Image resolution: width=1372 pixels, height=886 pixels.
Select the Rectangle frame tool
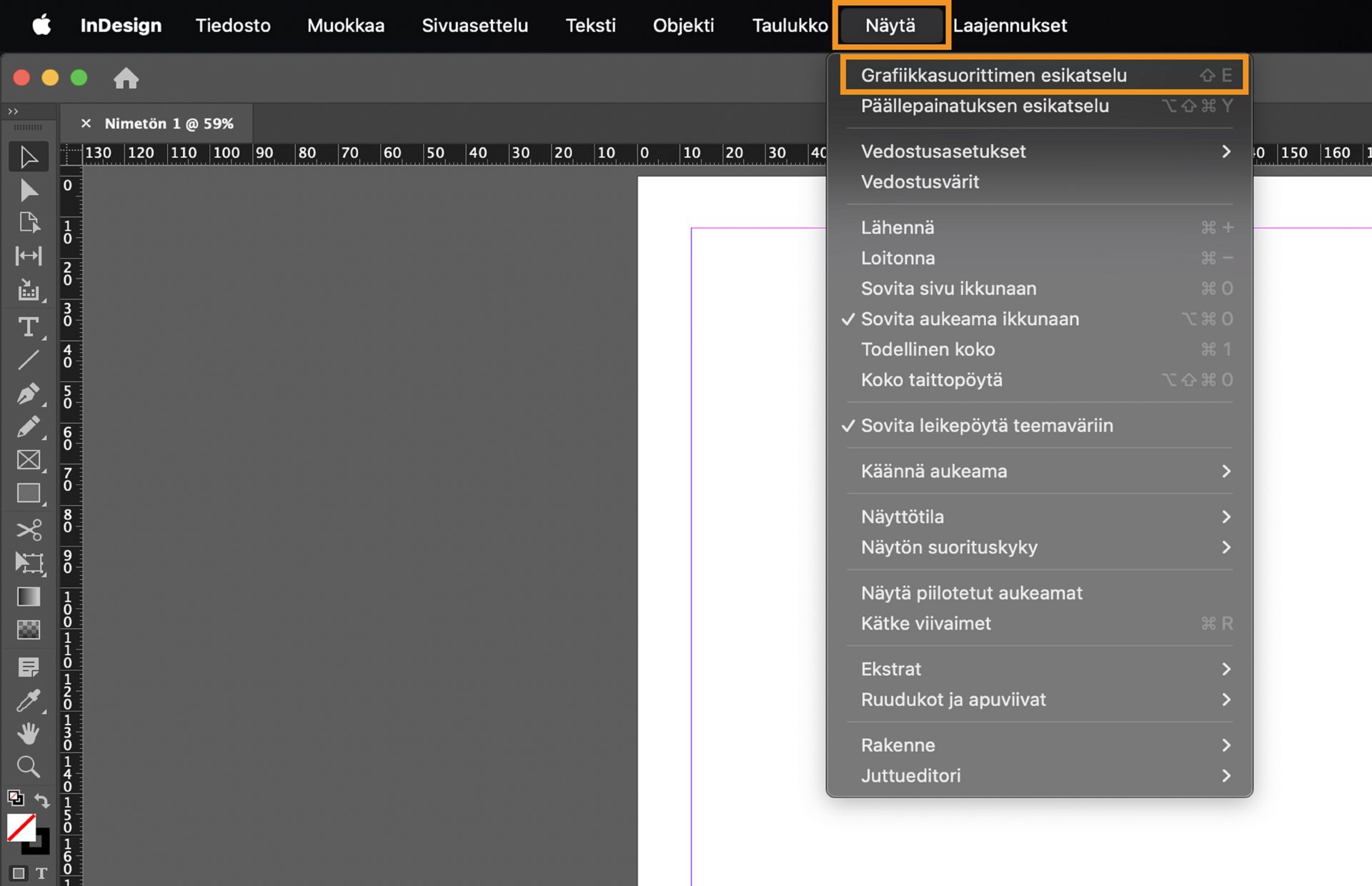point(29,460)
